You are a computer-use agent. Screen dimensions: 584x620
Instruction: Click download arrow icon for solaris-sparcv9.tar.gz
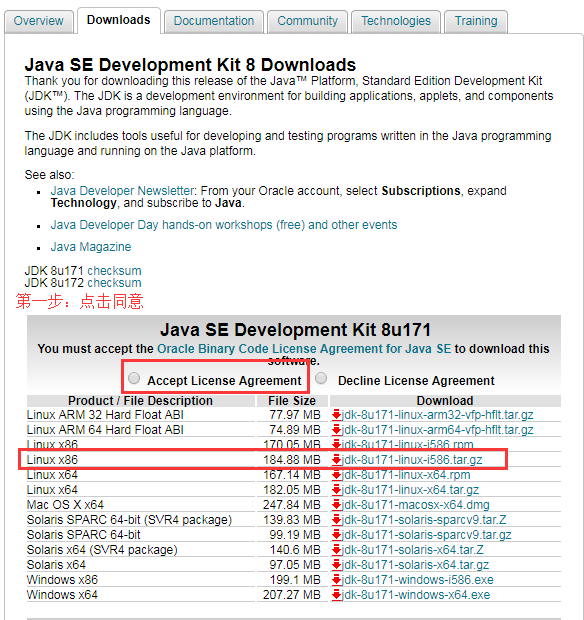(x=336, y=535)
